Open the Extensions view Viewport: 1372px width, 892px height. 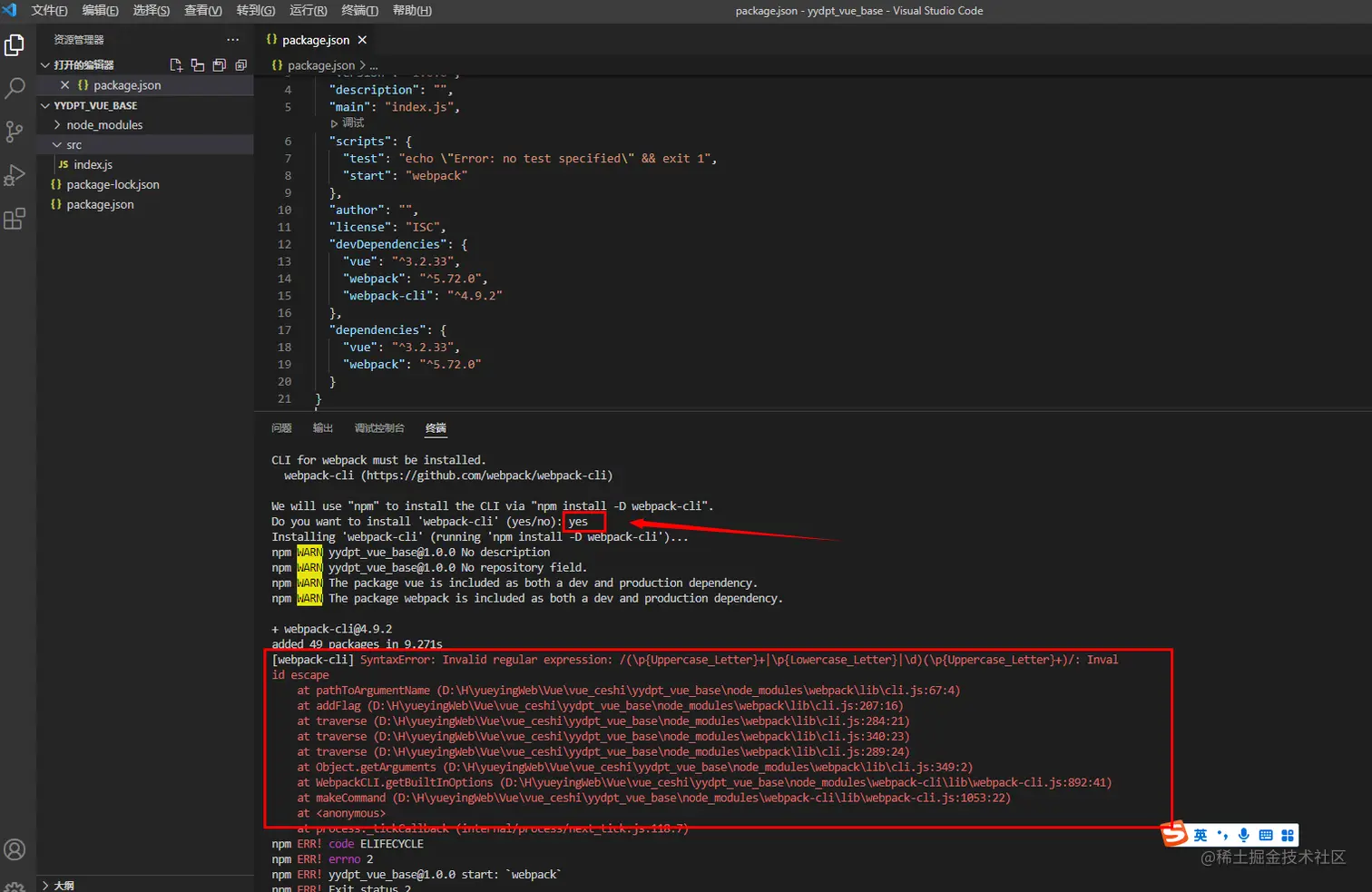pyautogui.click(x=15, y=219)
